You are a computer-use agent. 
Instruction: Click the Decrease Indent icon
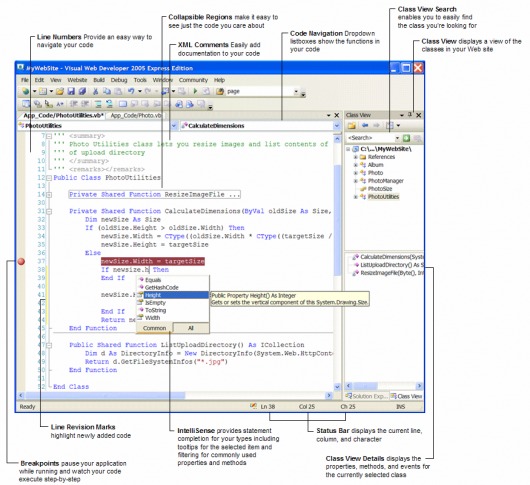click(x=74, y=104)
